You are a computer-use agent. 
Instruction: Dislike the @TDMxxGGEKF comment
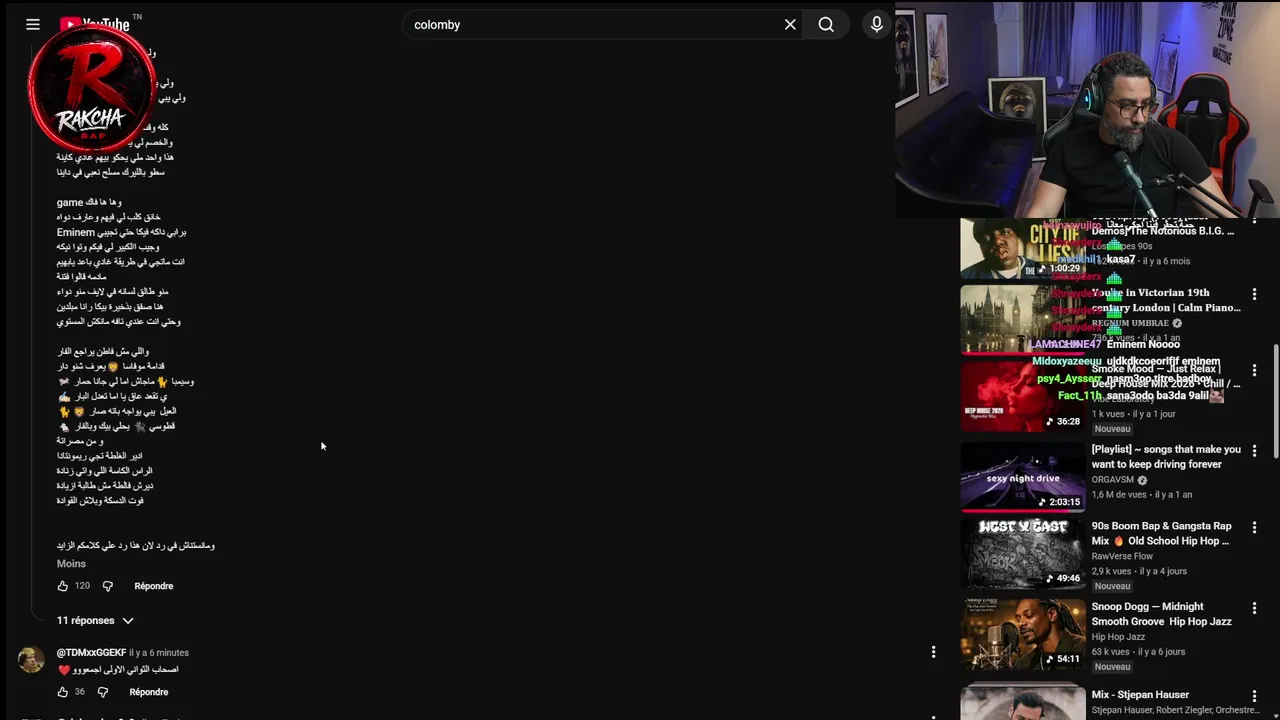[102, 692]
